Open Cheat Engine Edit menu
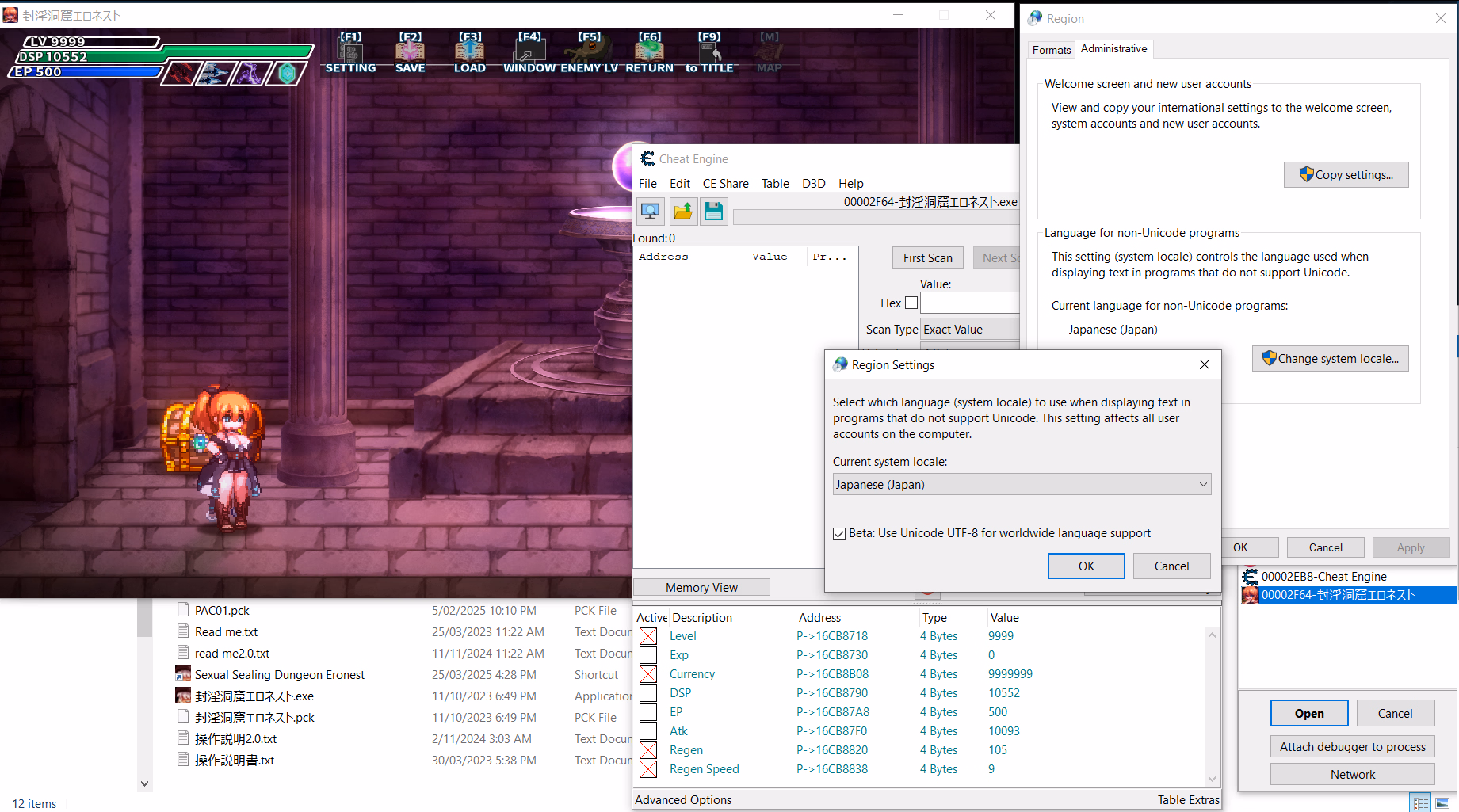The image size is (1459, 812). point(680,183)
